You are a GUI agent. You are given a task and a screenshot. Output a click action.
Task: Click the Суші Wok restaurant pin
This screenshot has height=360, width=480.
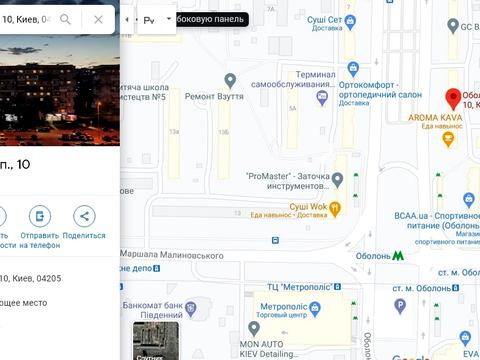(x=335, y=209)
